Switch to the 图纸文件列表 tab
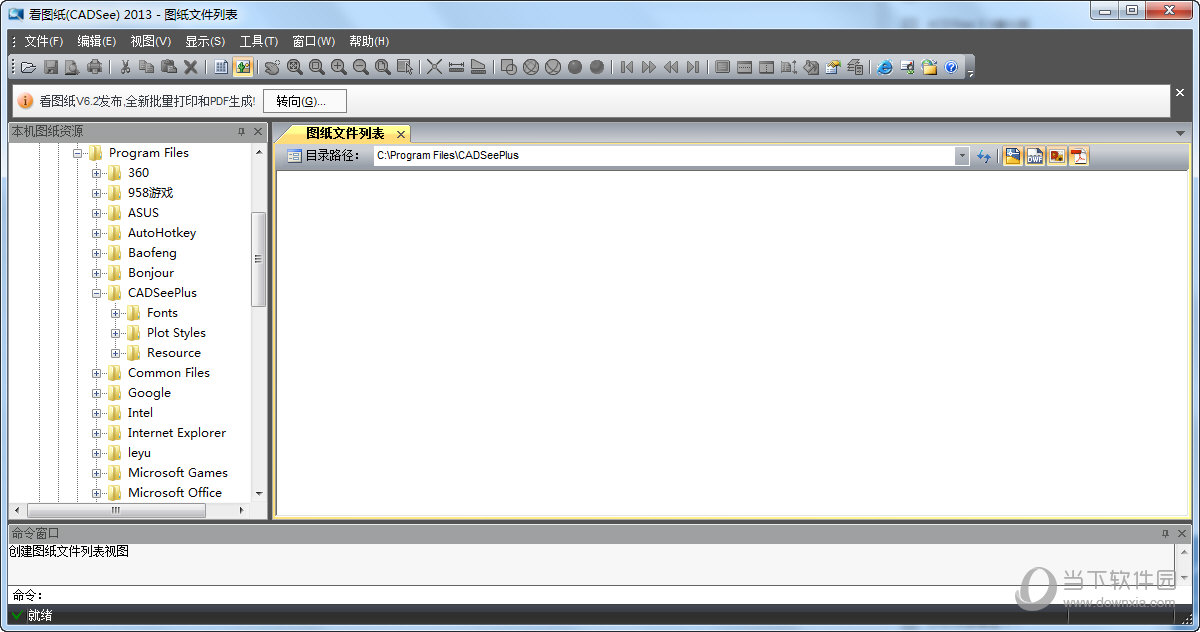 (x=345, y=133)
